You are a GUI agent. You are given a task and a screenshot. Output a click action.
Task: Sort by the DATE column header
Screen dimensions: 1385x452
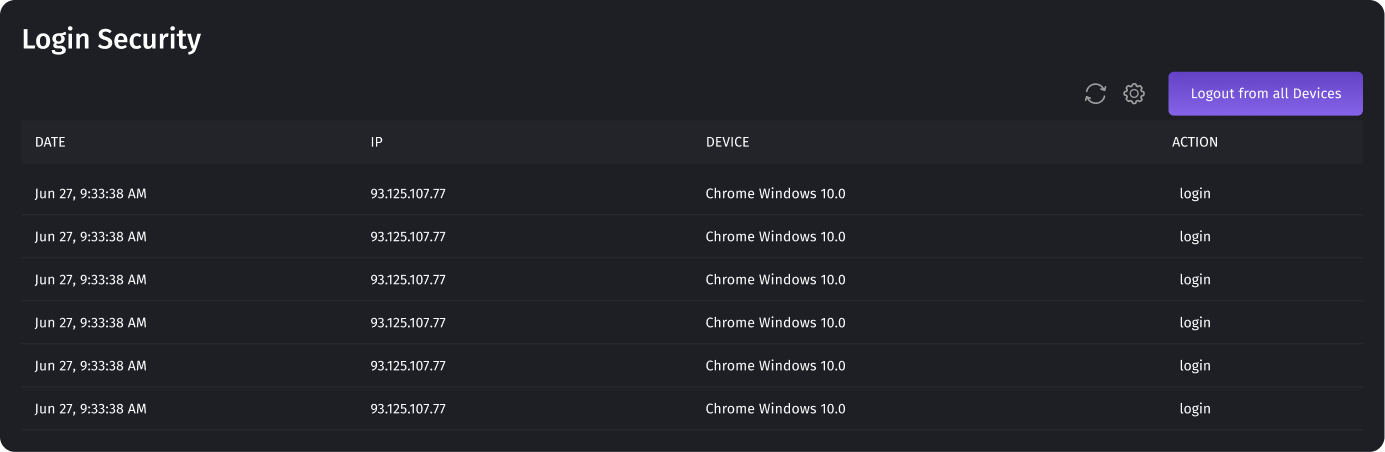pos(50,142)
